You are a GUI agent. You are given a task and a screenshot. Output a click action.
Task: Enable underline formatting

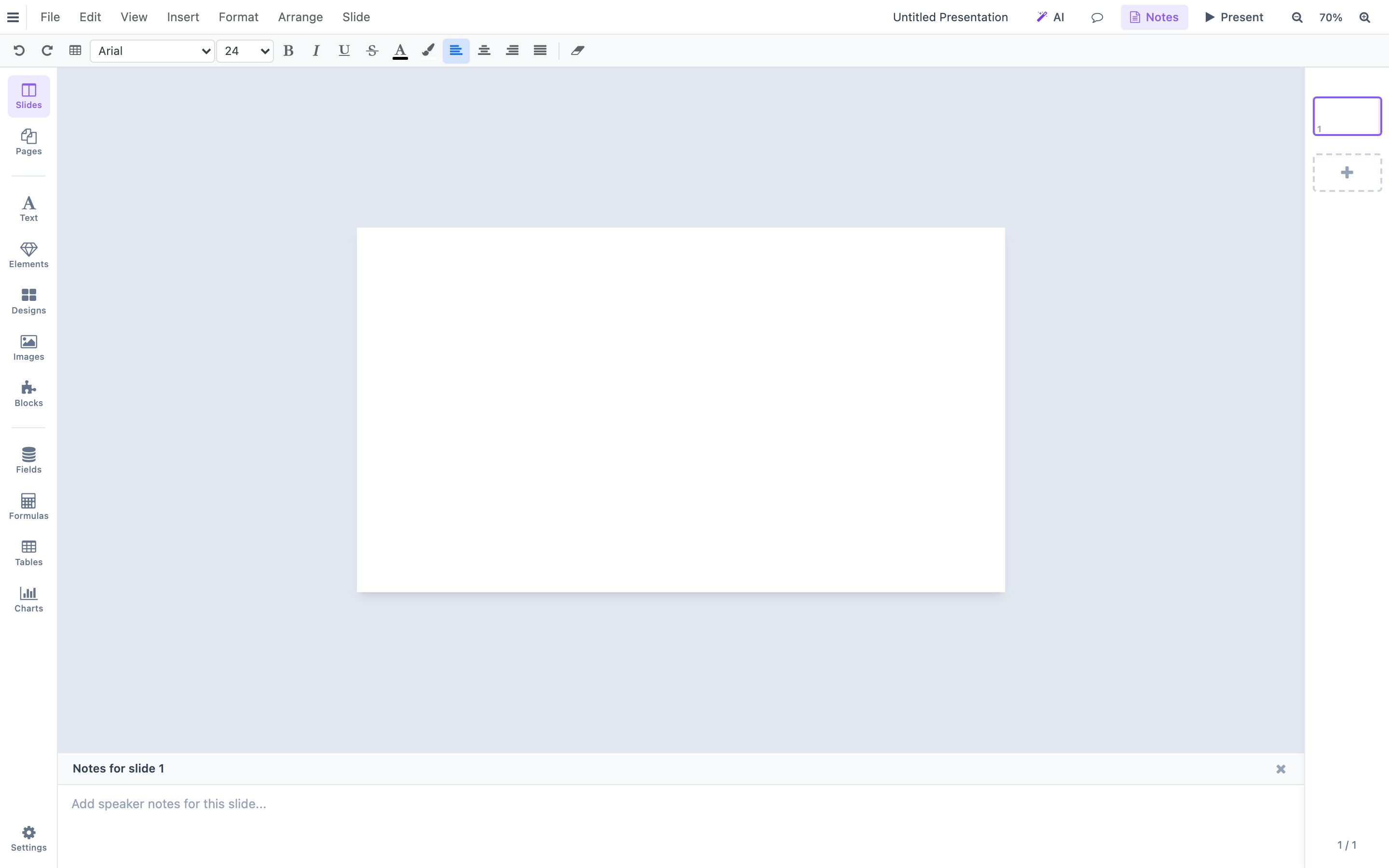(343, 51)
